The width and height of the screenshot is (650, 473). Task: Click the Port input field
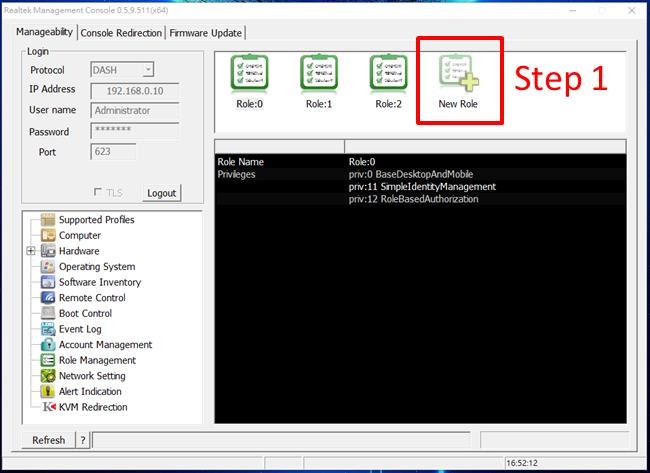[x=113, y=152]
